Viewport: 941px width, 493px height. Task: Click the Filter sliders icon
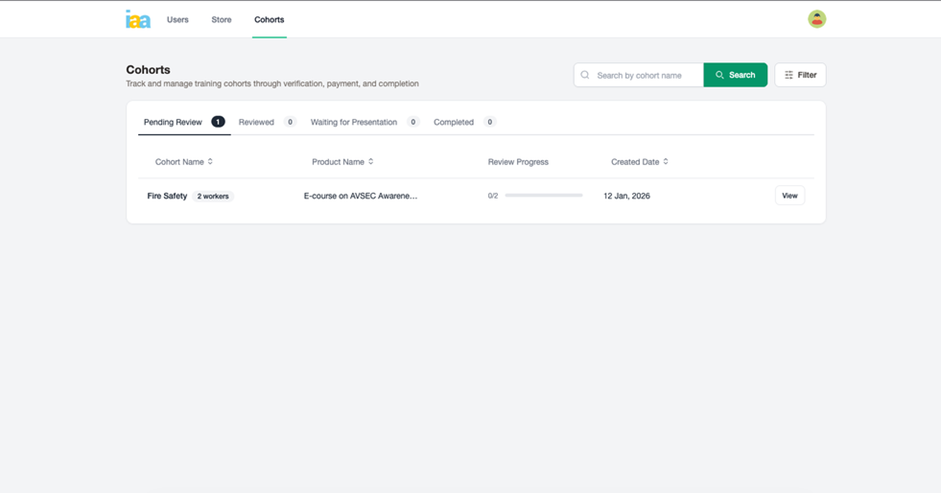[789, 75]
